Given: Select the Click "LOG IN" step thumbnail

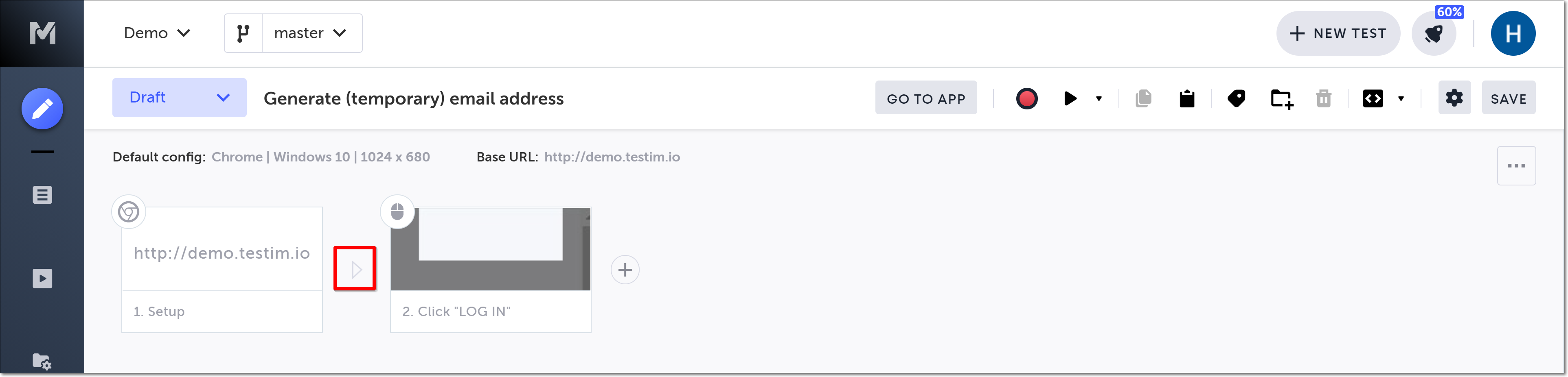Looking at the screenshot, I should click(490, 249).
